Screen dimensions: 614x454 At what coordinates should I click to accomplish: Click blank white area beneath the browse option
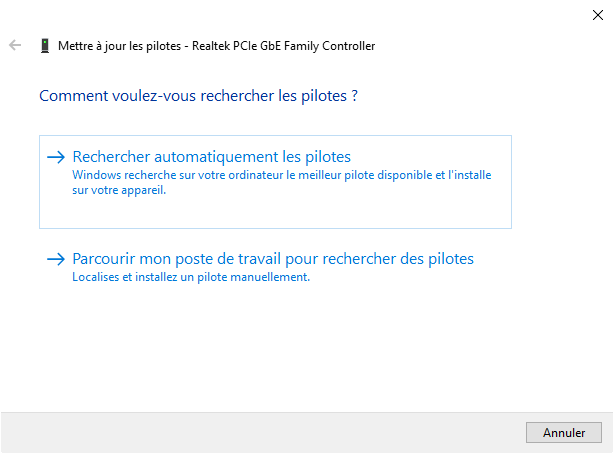click(300, 350)
